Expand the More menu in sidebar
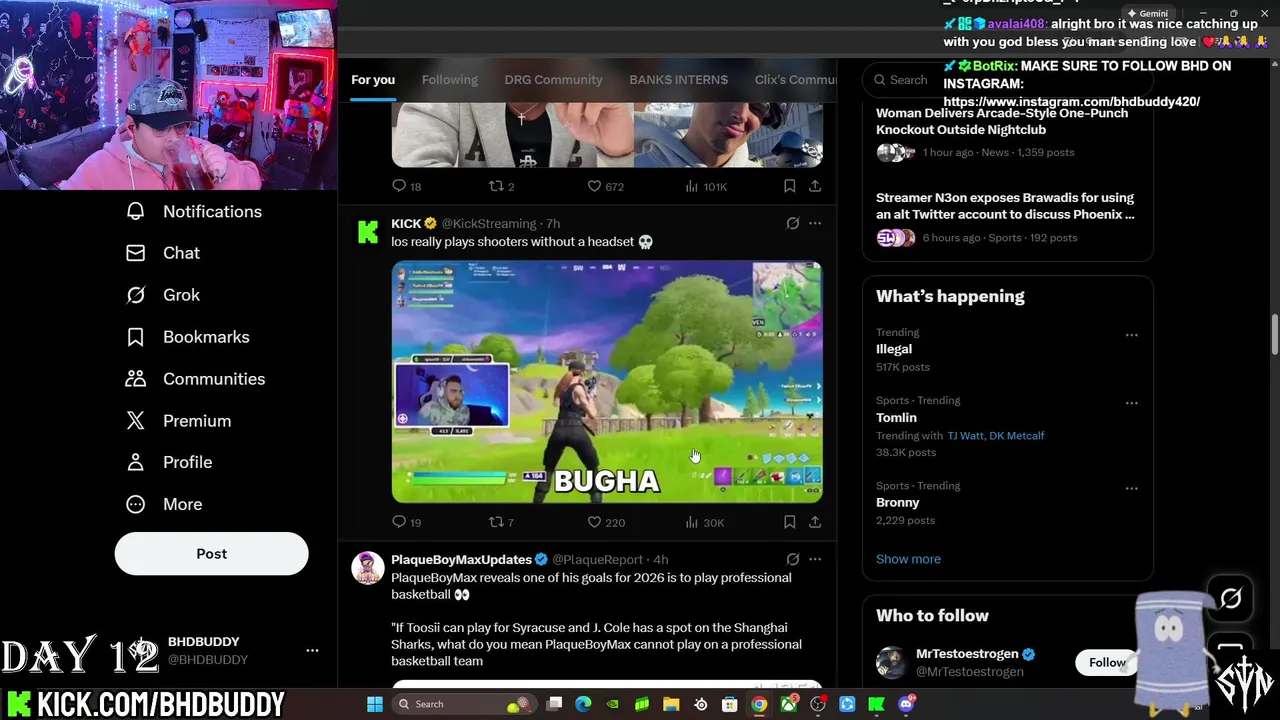This screenshot has width=1280, height=720. point(163,504)
